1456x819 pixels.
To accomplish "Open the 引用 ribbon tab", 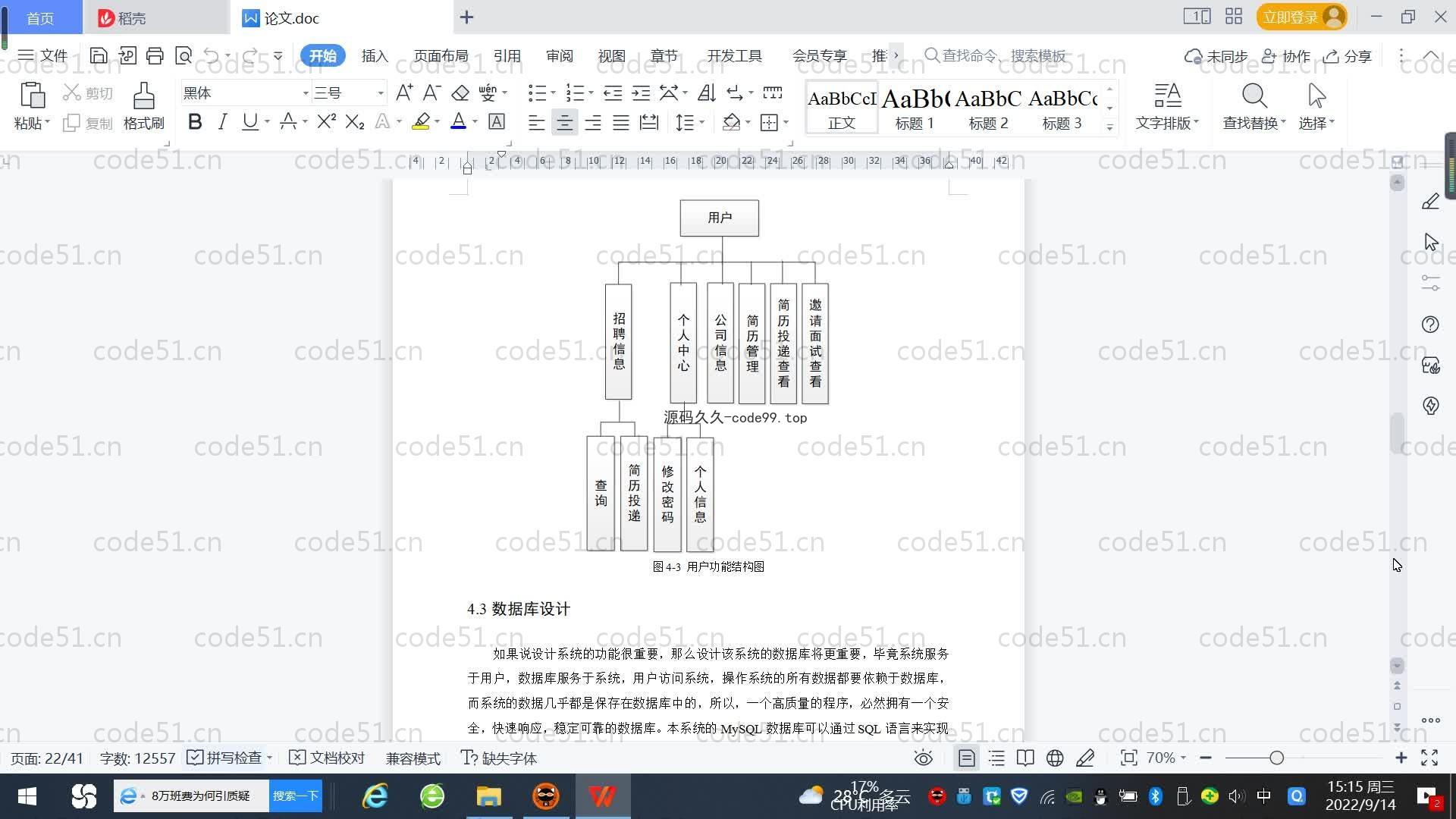I will tap(507, 56).
